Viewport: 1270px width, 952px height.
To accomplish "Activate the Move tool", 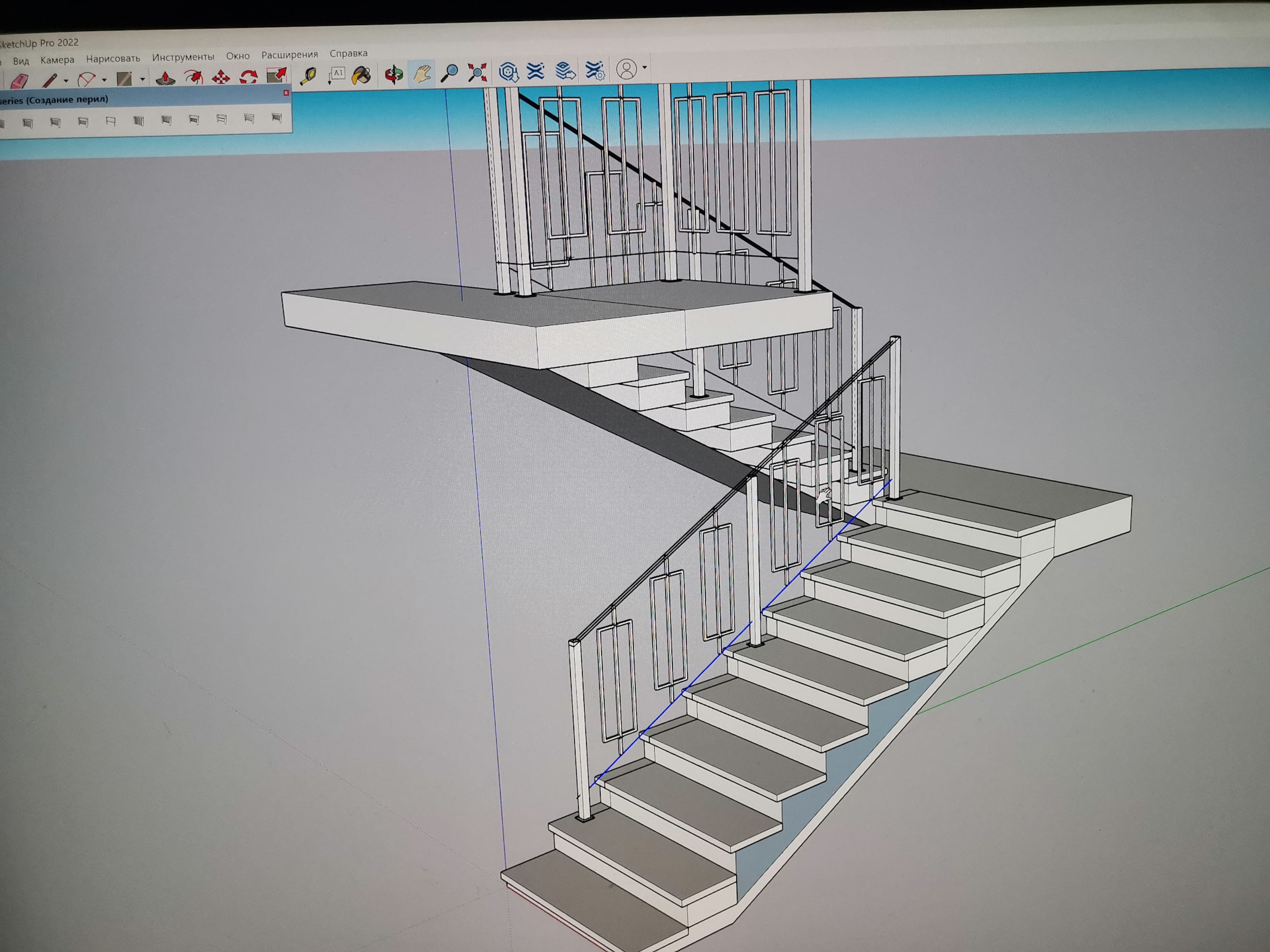I will (x=220, y=77).
